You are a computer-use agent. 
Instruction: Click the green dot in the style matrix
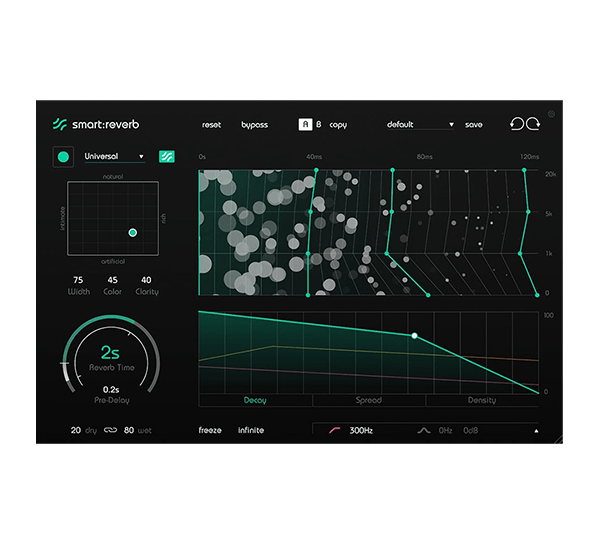pyautogui.click(x=133, y=232)
